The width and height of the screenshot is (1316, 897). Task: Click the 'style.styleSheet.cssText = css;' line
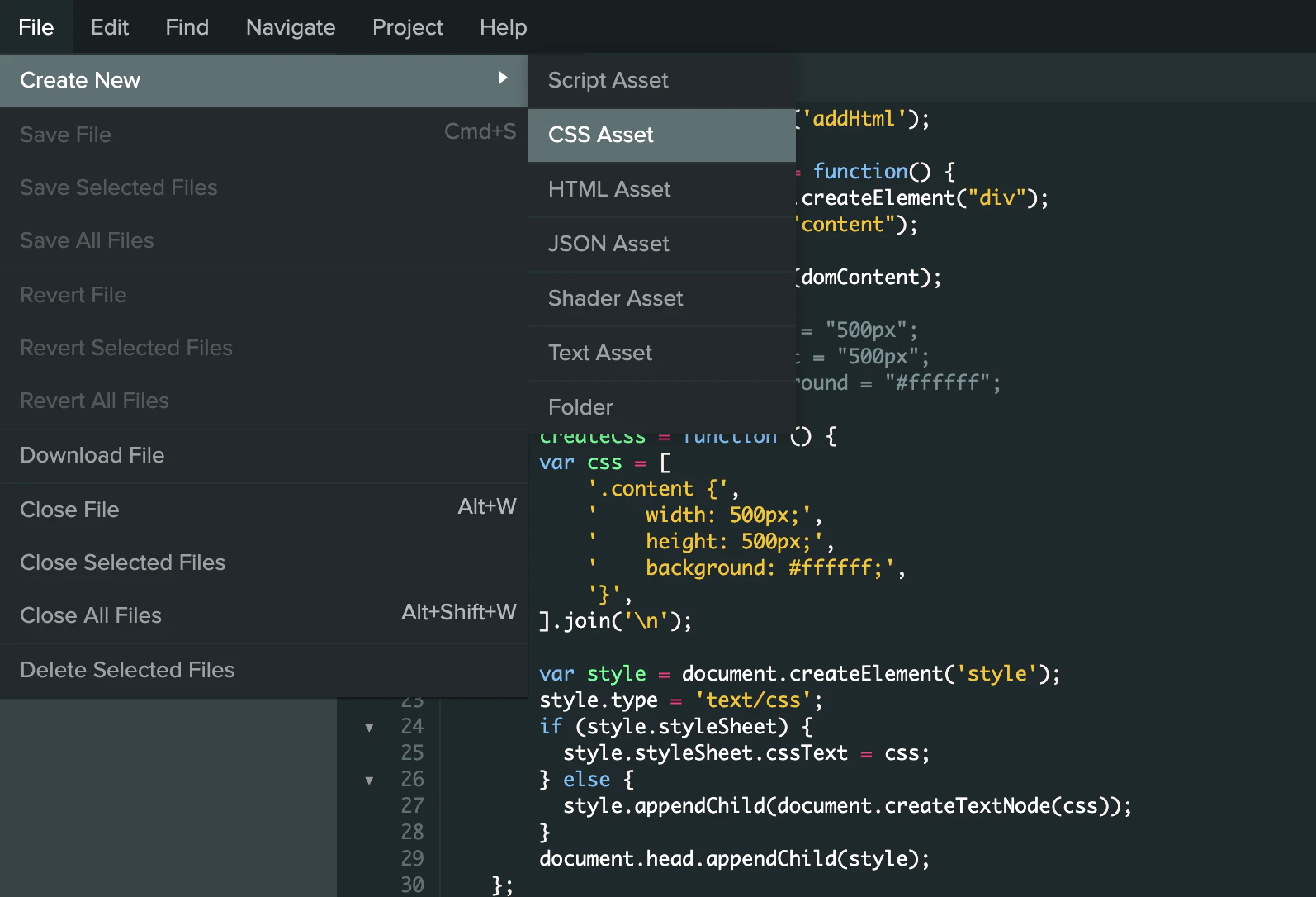point(746,752)
